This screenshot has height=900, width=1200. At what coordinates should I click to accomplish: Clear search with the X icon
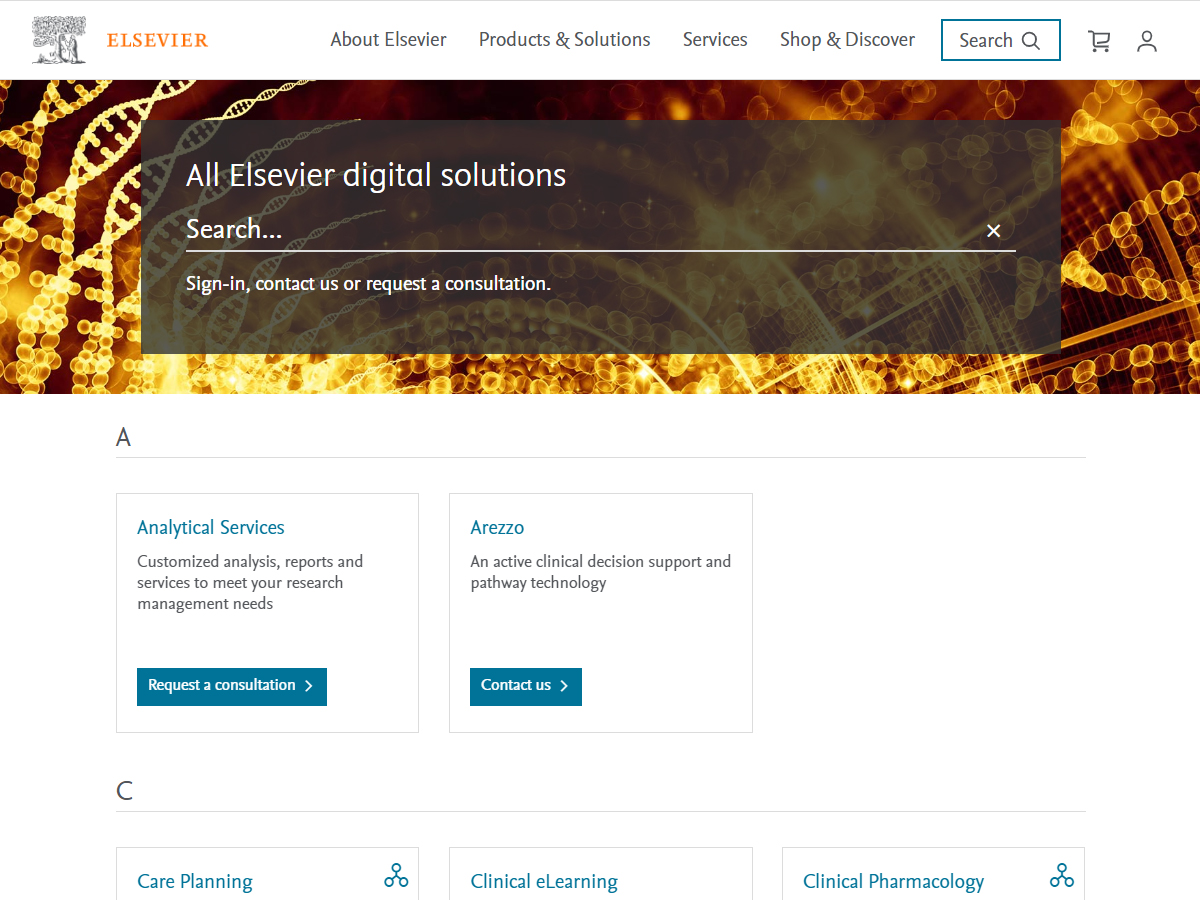(x=993, y=231)
